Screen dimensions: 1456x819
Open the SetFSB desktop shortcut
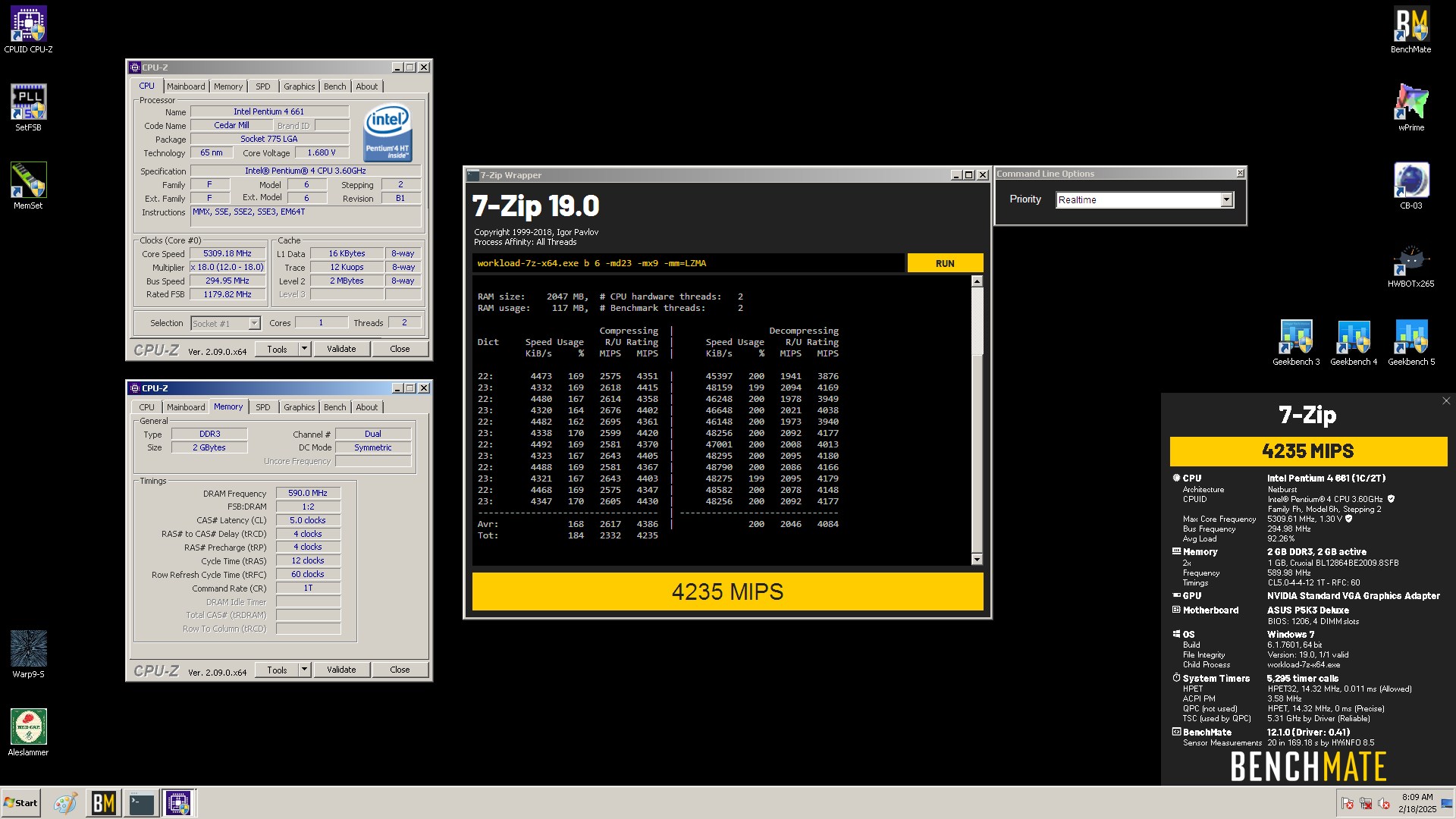tap(28, 108)
